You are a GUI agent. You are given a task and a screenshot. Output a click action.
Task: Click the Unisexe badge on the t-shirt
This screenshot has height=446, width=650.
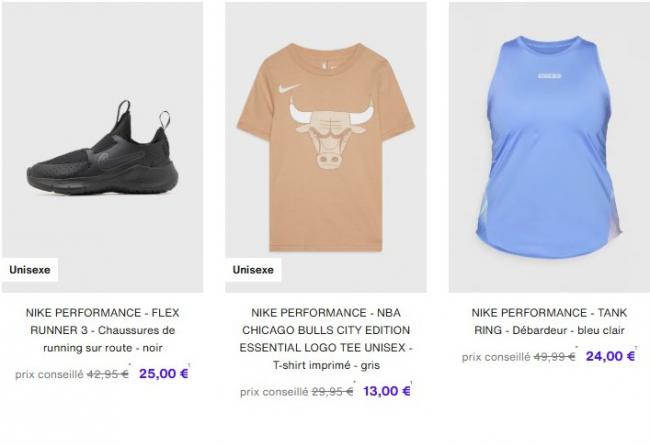click(x=253, y=270)
